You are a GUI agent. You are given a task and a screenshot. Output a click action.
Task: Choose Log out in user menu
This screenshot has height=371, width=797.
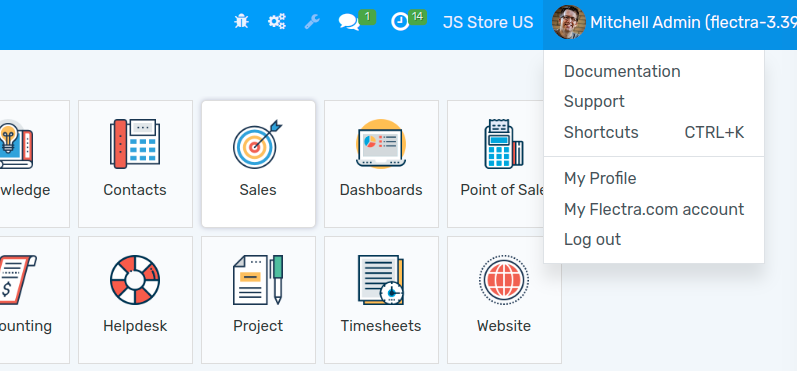(x=593, y=239)
